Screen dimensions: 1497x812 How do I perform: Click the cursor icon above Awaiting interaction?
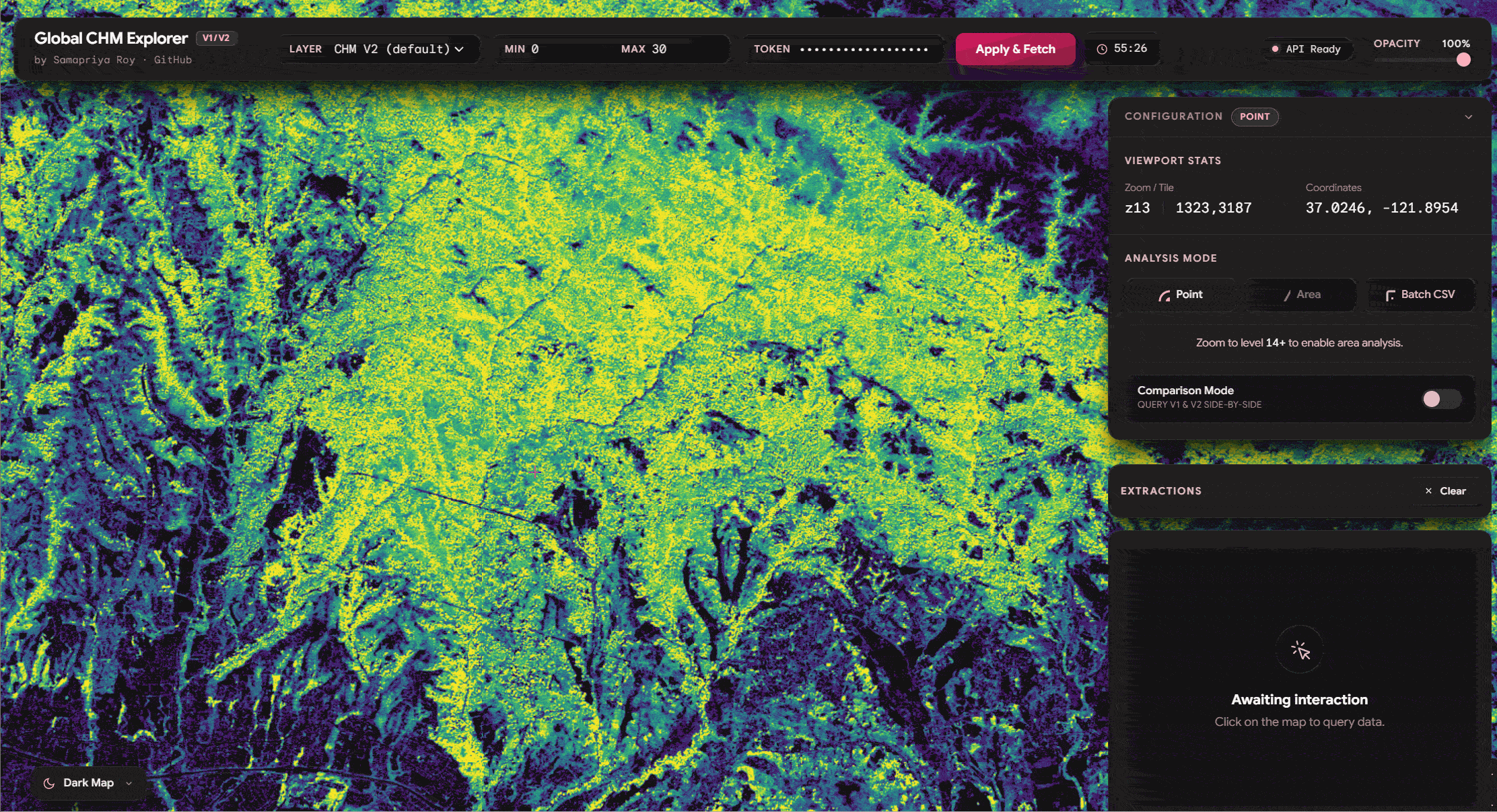(x=1300, y=650)
